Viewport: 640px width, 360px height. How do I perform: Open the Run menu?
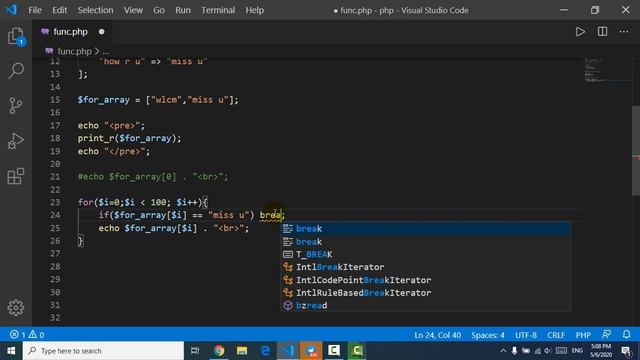[x=183, y=10]
